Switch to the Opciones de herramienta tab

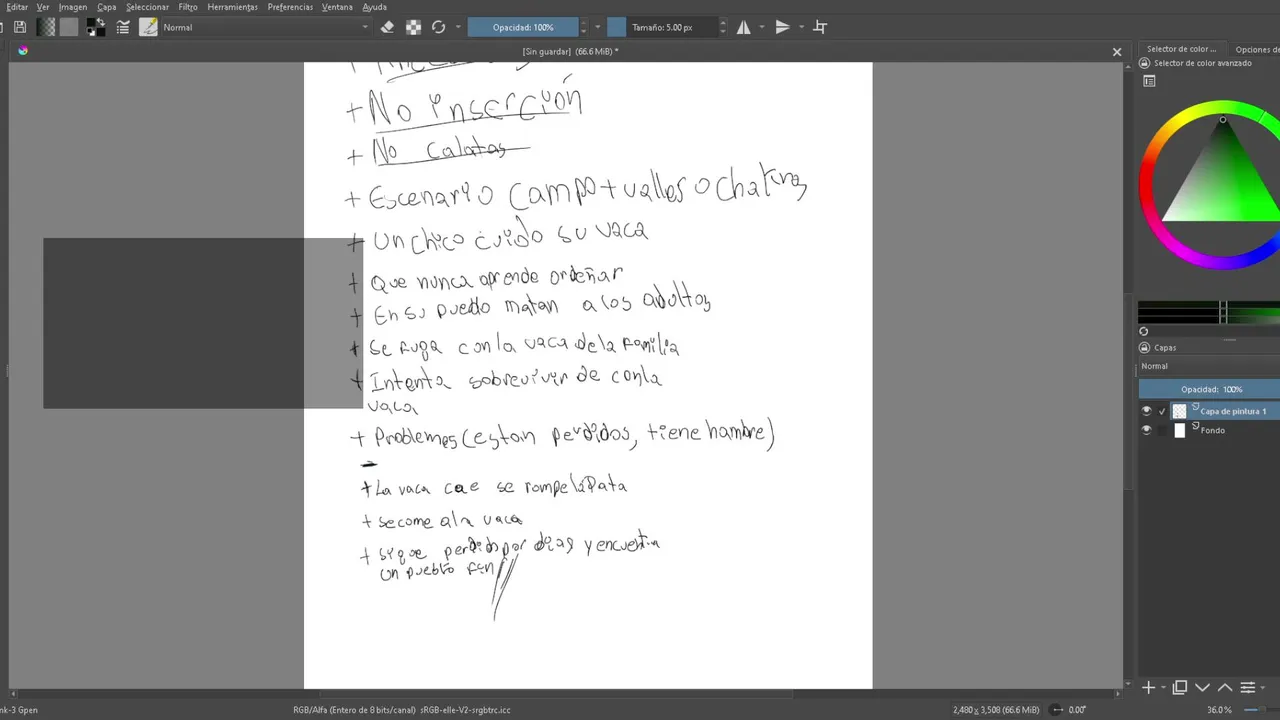tap(1256, 49)
